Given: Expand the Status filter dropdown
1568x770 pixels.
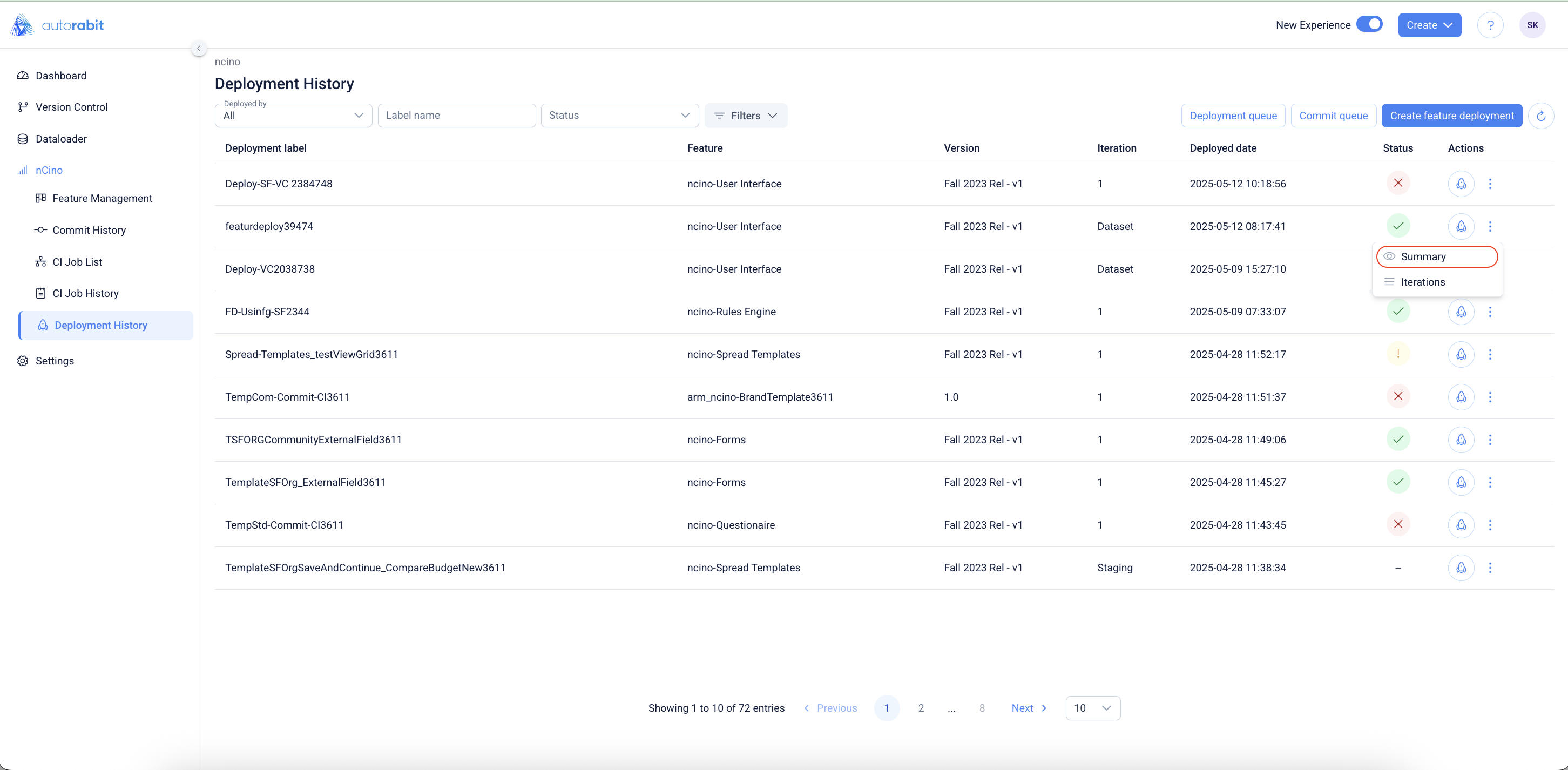Looking at the screenshot, I should click(x=619, y=116).
